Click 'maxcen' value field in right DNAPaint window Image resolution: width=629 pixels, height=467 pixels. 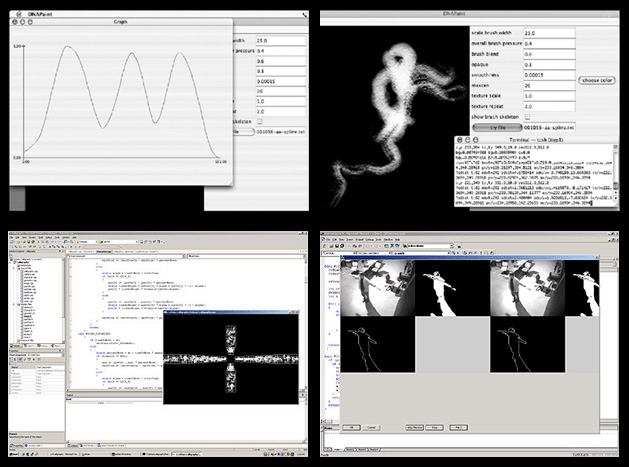click(549, 85)
